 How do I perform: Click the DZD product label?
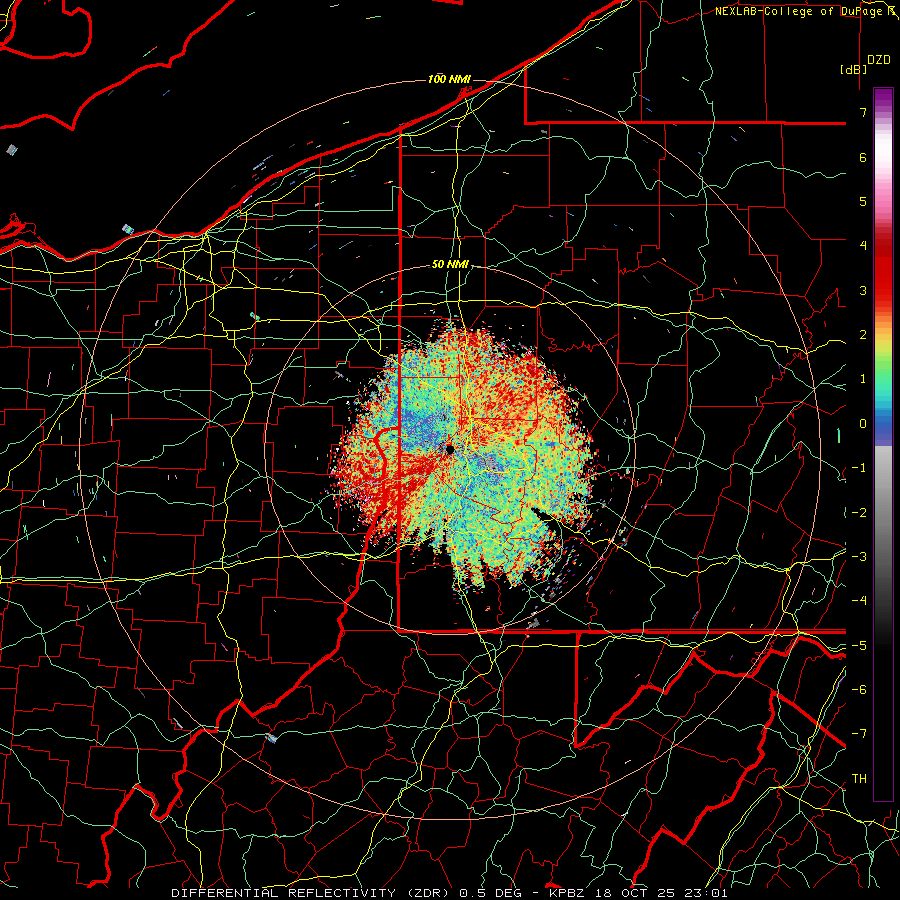[x=879, y=60]
